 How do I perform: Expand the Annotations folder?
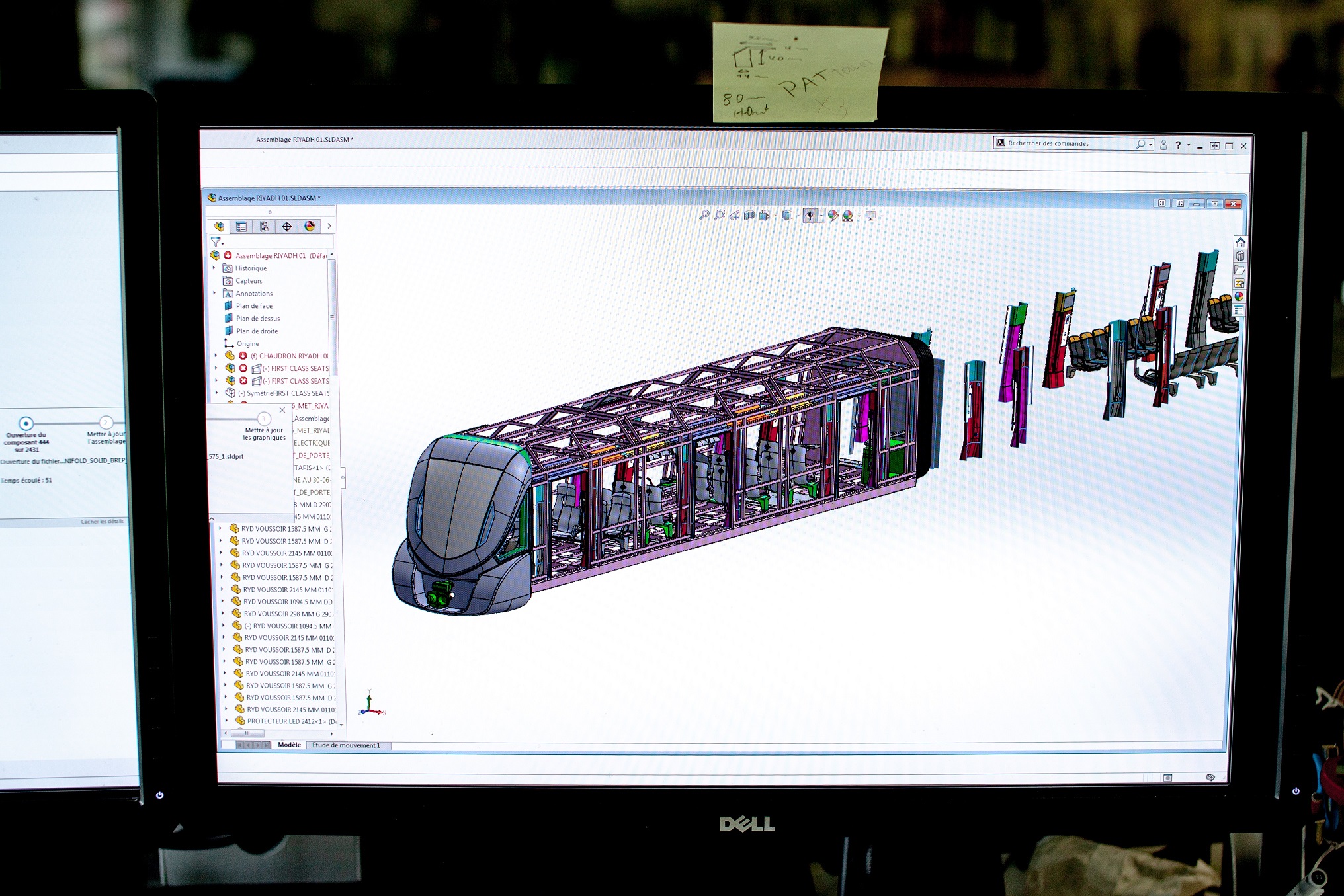coord(214,293)
